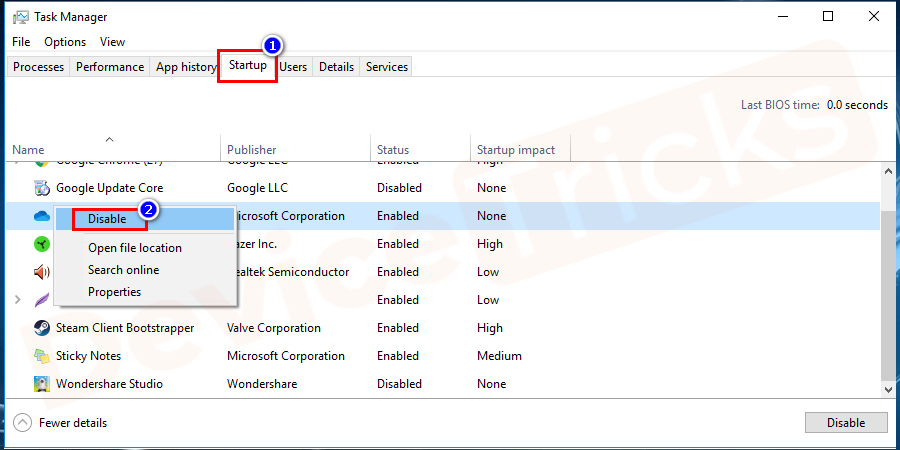Click the Wondershare Studio icon

42,384
